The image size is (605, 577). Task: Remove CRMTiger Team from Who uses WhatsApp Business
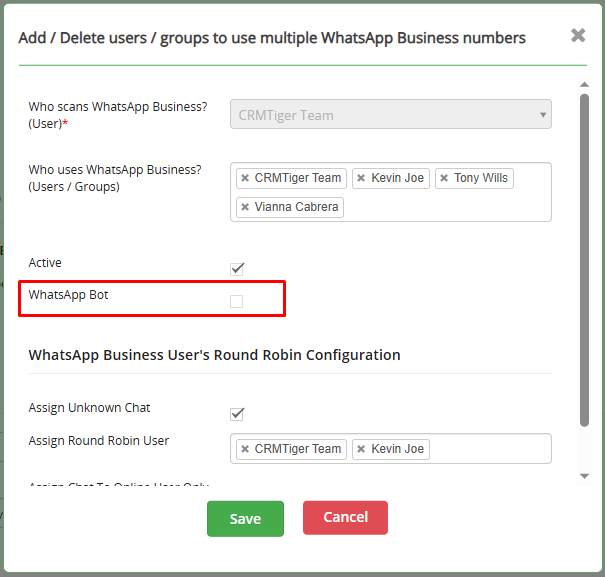click(245, 178)
